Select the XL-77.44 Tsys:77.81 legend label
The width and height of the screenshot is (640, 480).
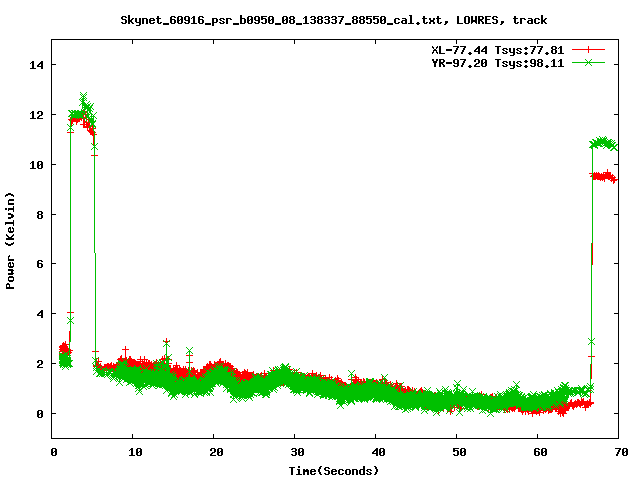click(x=498, y=50)
